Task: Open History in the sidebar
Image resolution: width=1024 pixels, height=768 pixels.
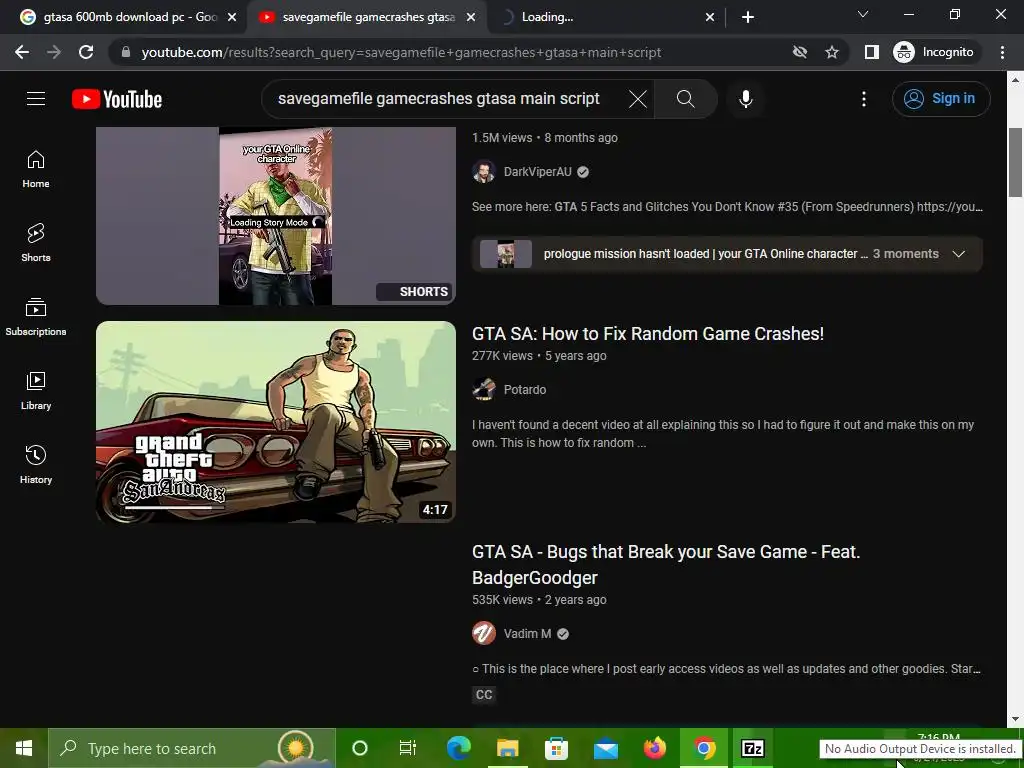Action: click(x=36, y=464)
